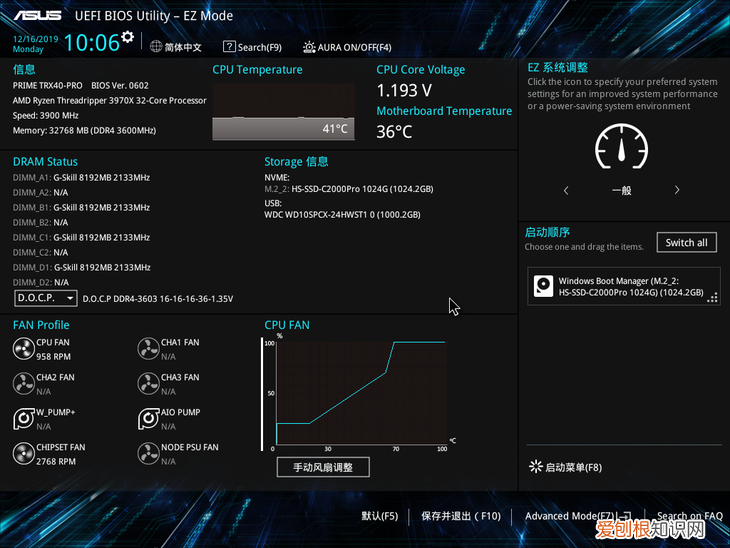The height and width of the screenshot is (548, 730).
Task: Open the D.O.C.P. dropdown
Action: pyautogui.click(x=45, y=298)
